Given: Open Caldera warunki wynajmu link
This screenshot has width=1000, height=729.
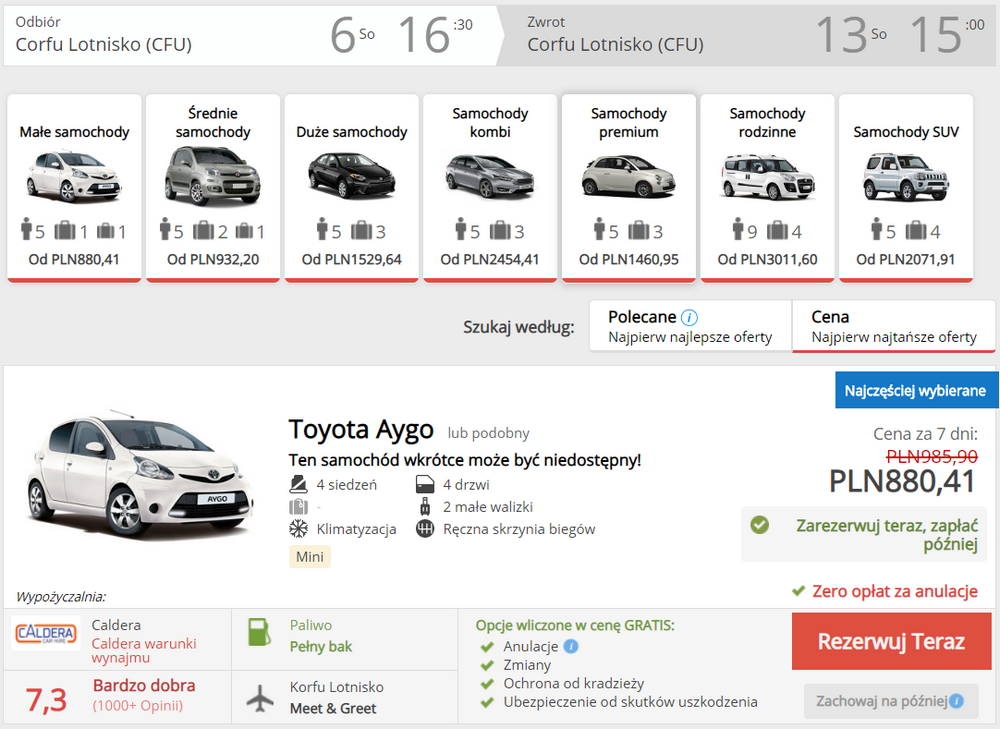Looking at the screenshot, I should coord(143,651).
